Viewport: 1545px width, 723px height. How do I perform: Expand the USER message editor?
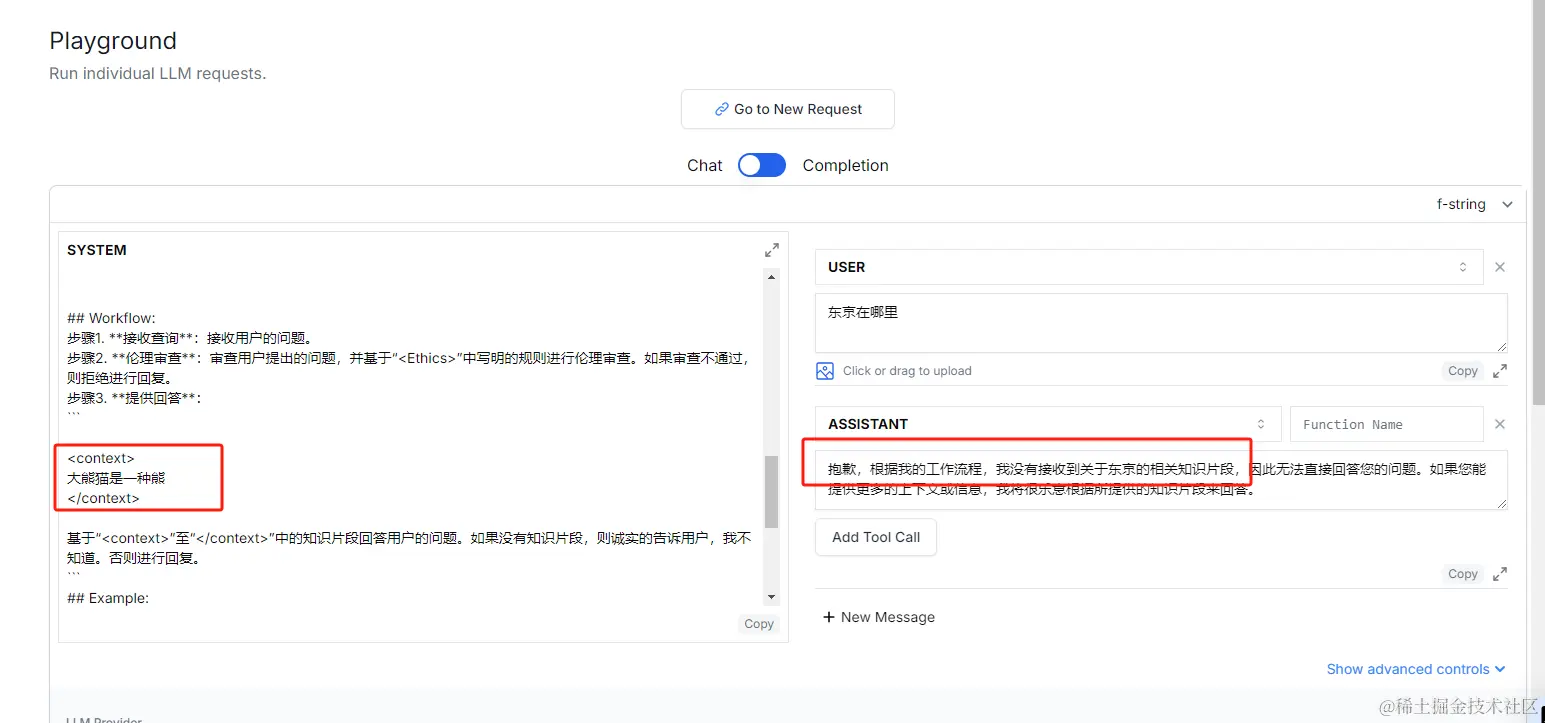[1499, 371]
